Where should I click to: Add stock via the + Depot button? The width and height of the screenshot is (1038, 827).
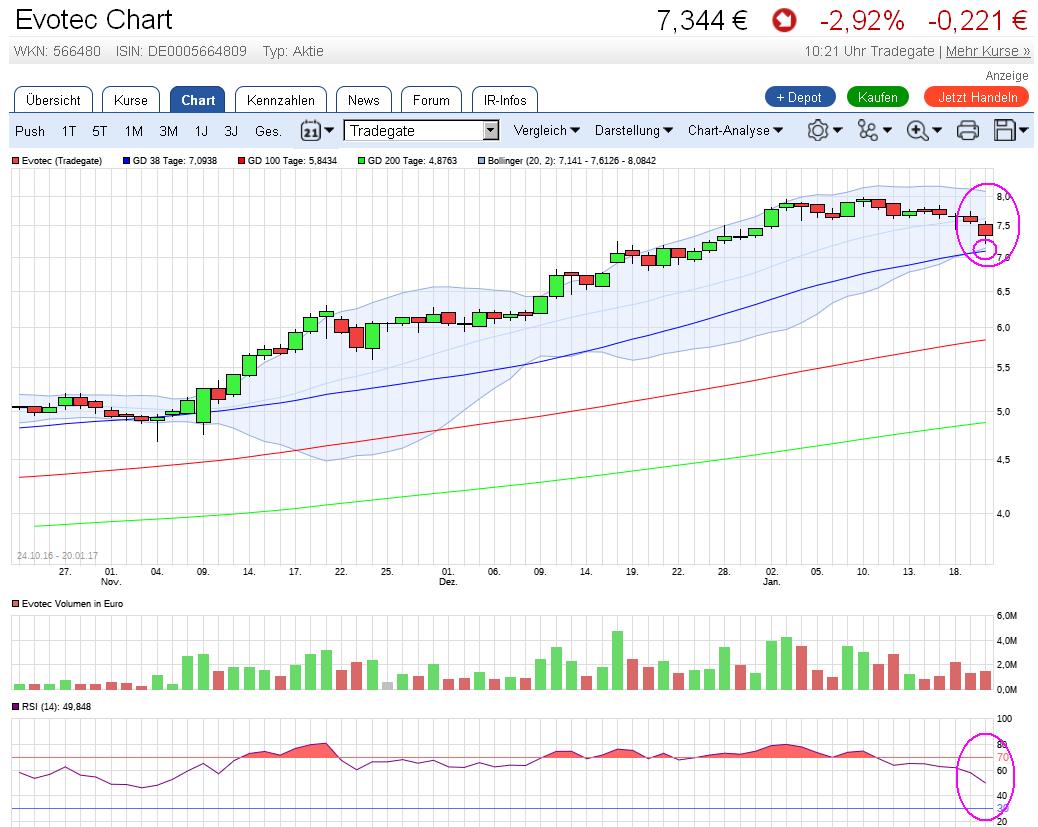tap(800, 97)
